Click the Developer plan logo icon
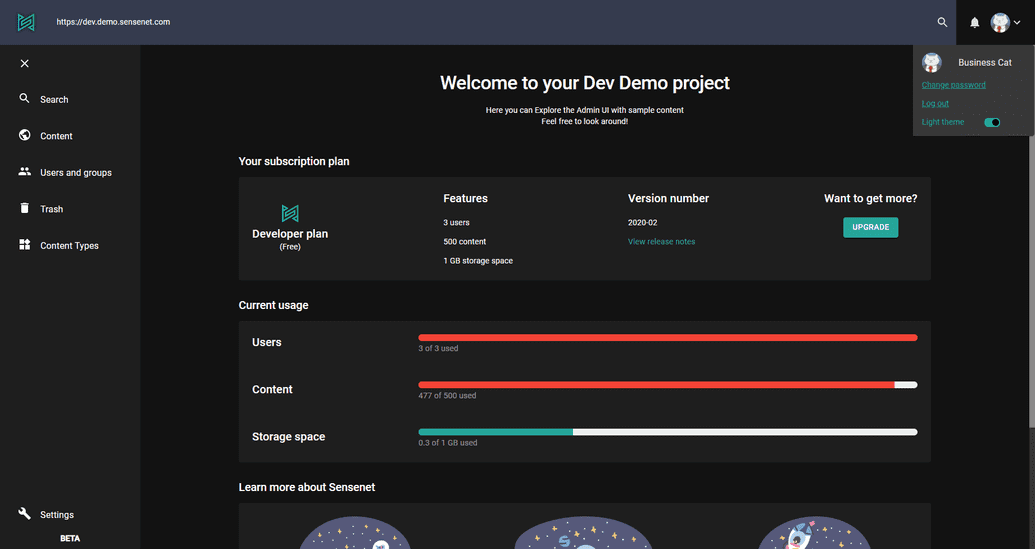This screenshot has width=1035, height=549. point(290,213)
